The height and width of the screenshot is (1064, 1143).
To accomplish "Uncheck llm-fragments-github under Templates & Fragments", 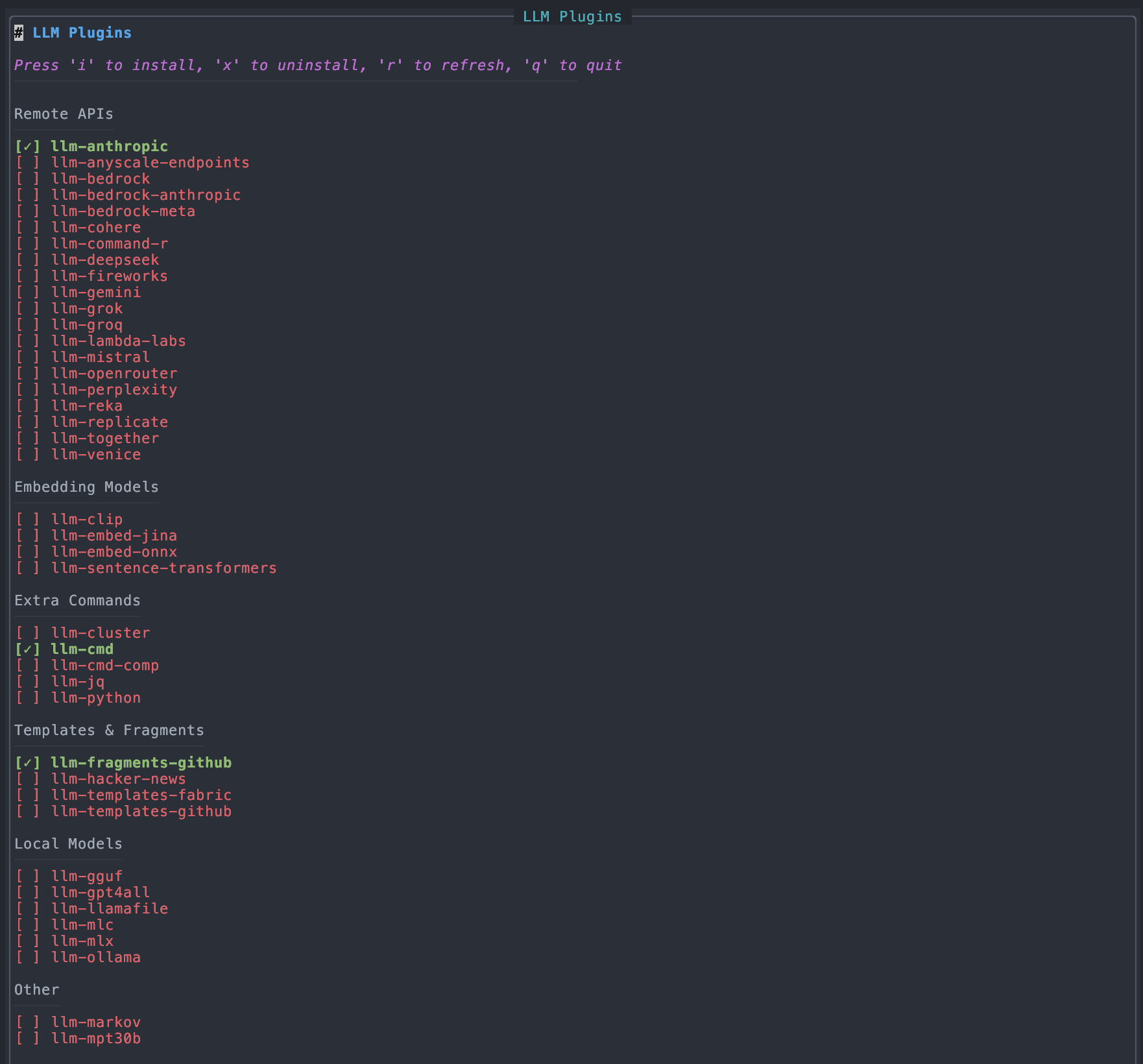I will coord(27,762).
